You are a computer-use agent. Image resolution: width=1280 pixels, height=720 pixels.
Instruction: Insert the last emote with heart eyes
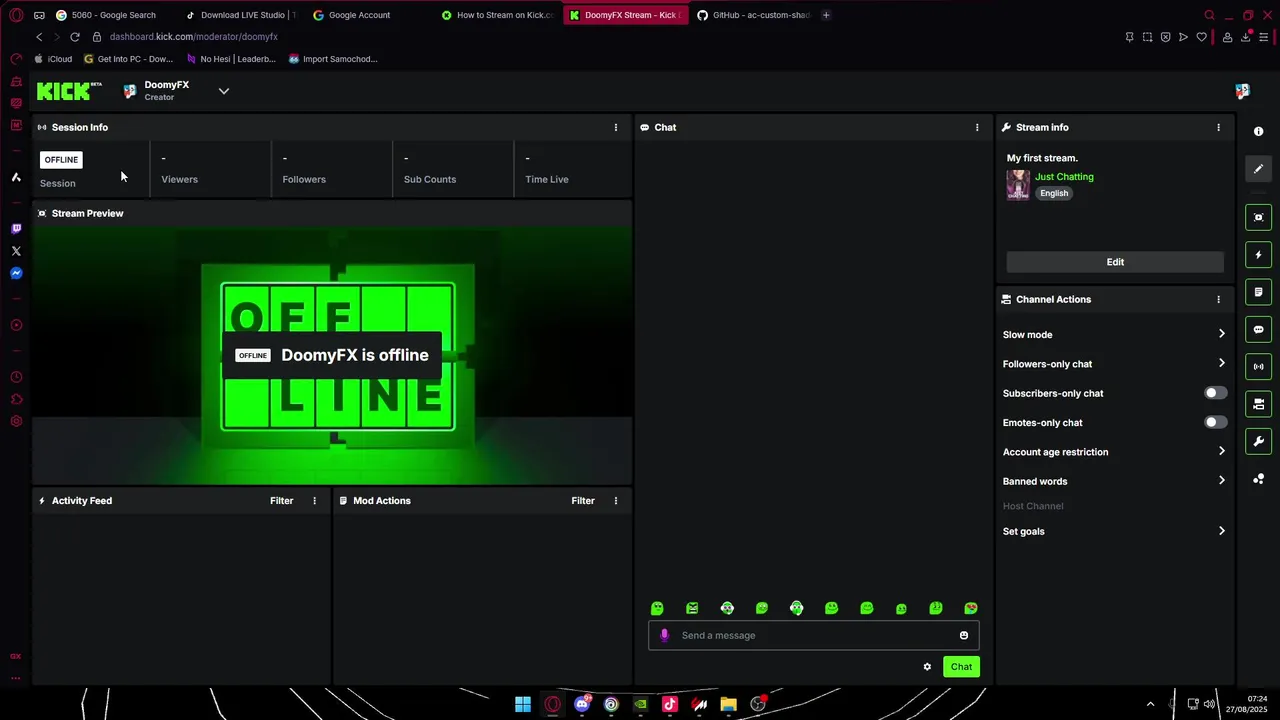point(971,608)
